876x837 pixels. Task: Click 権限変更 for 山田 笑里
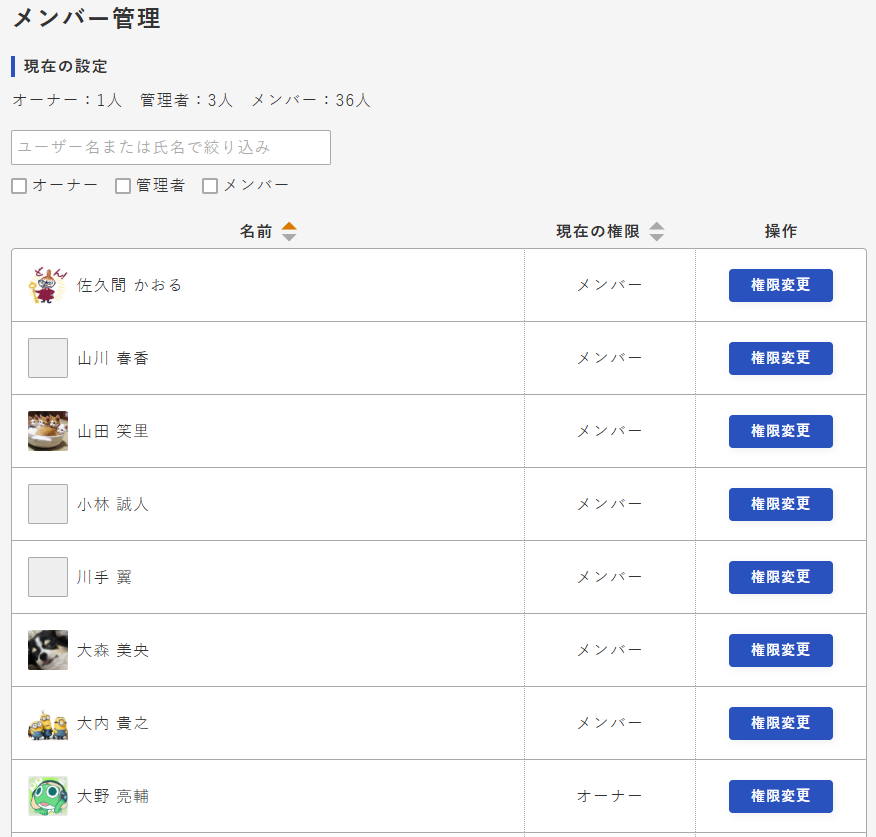point(780,431)
